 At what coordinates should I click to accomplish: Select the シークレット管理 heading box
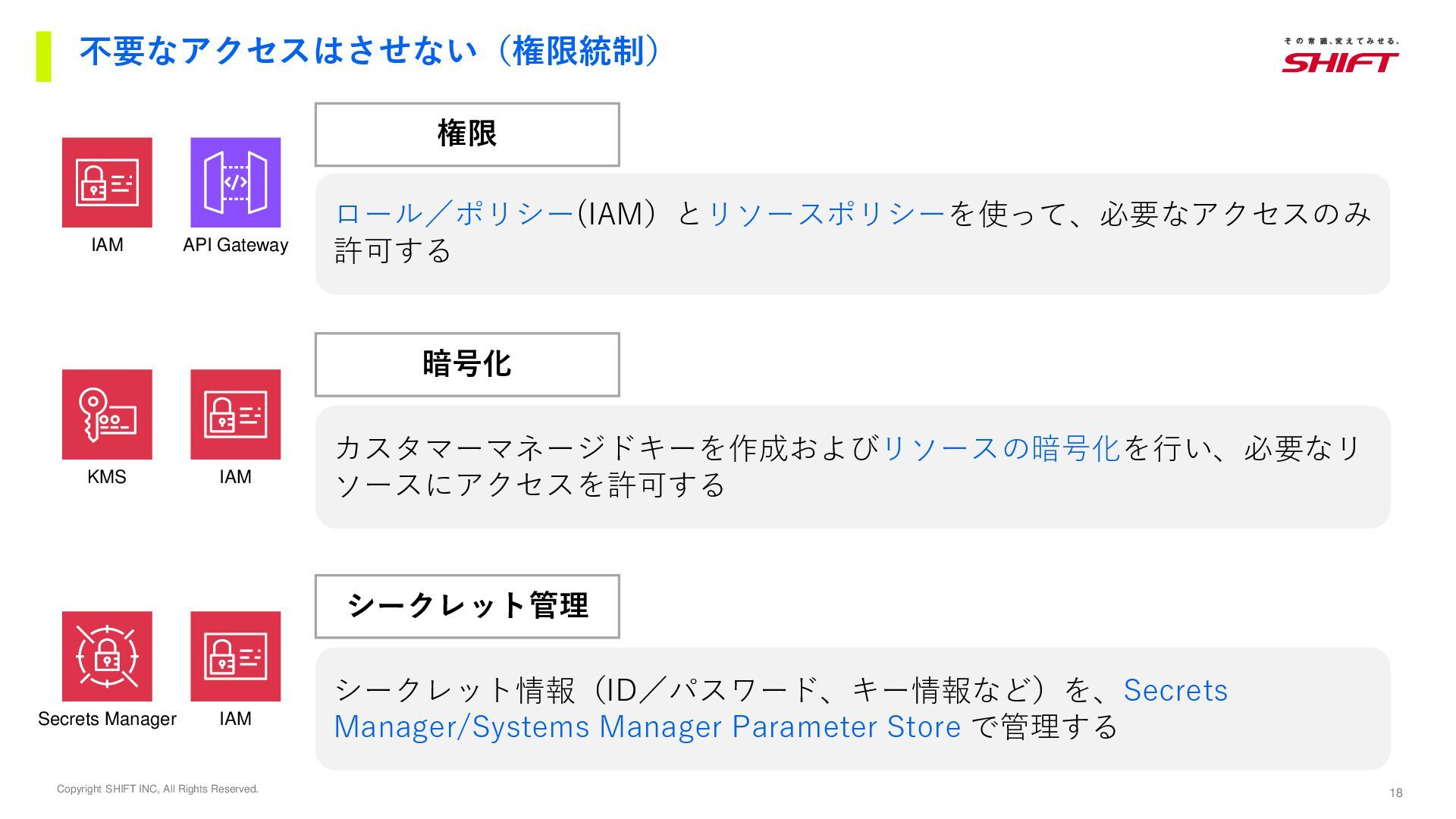point(467,606)
